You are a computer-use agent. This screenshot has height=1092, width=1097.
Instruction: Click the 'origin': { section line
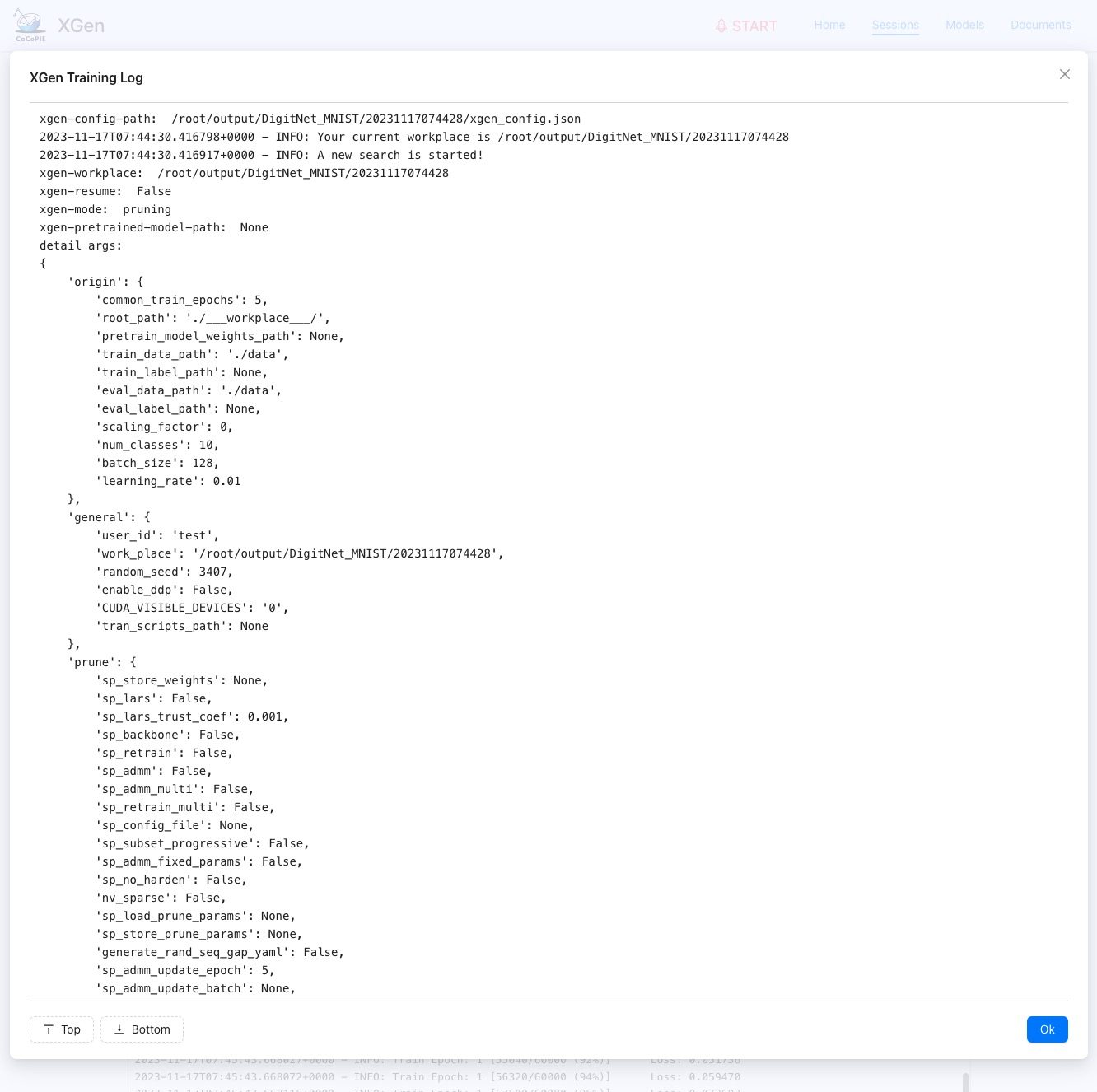point(105,282)
